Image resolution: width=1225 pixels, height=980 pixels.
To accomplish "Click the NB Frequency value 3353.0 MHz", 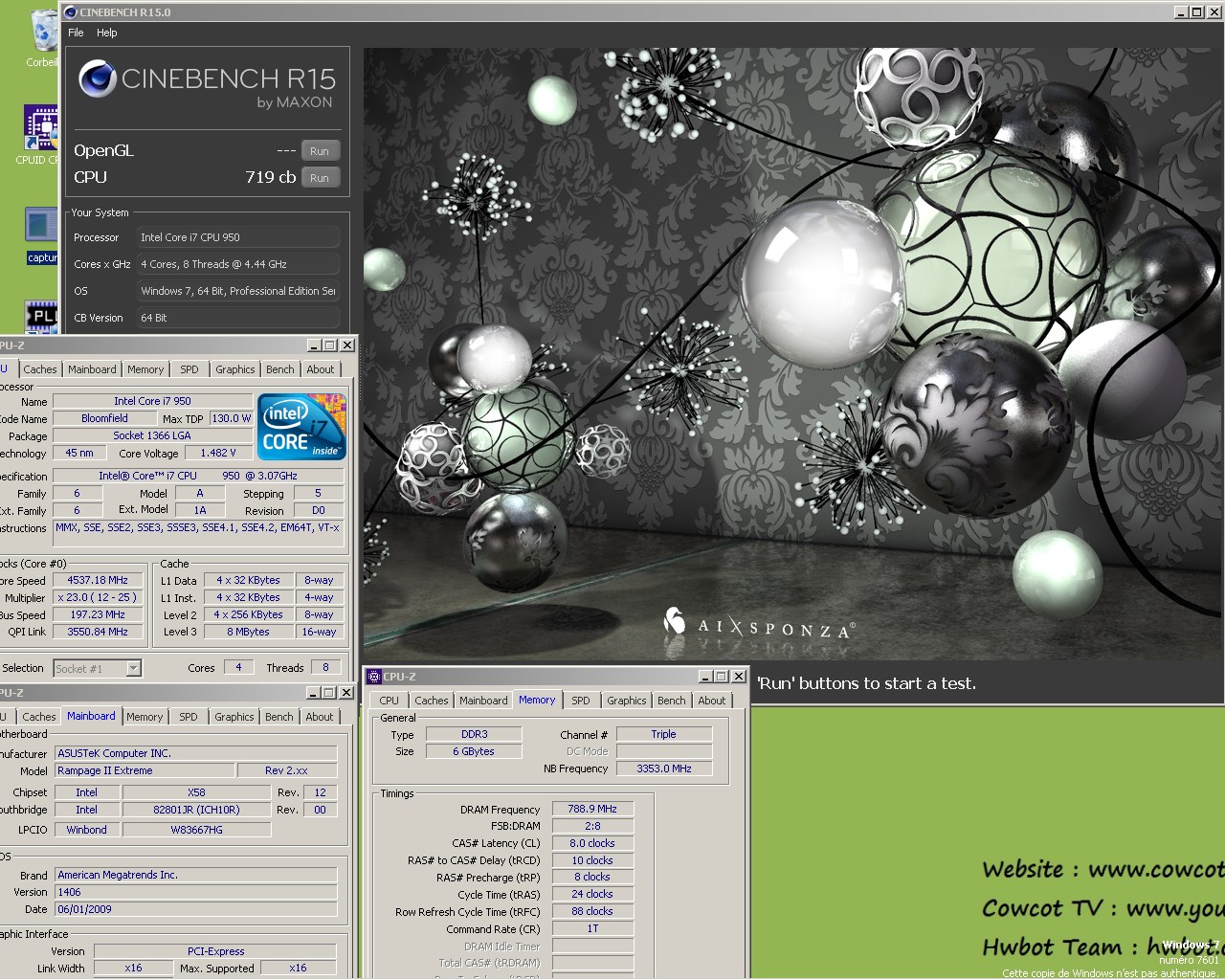I will (x=664, y=768).
